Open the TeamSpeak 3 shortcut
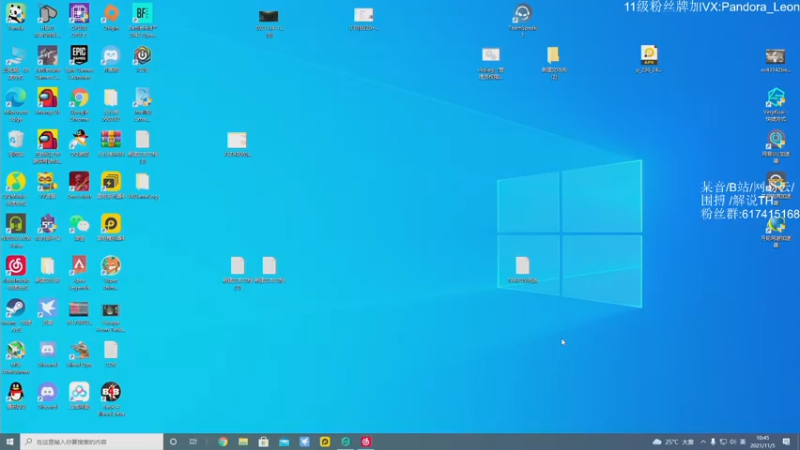 [522, 14]
